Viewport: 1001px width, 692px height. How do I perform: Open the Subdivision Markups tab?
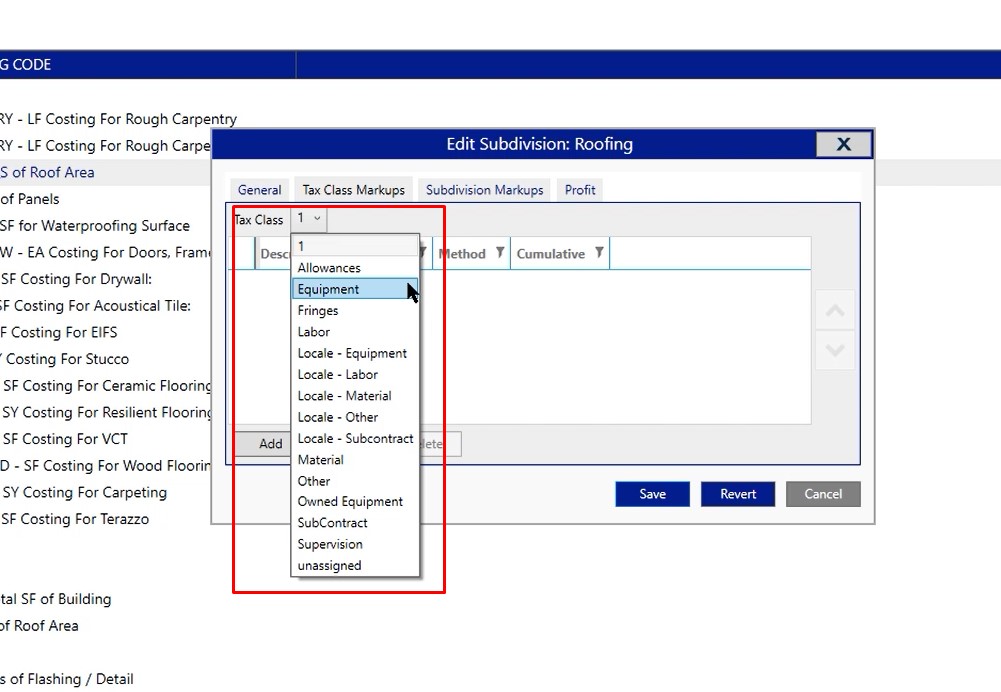point(484,190)
